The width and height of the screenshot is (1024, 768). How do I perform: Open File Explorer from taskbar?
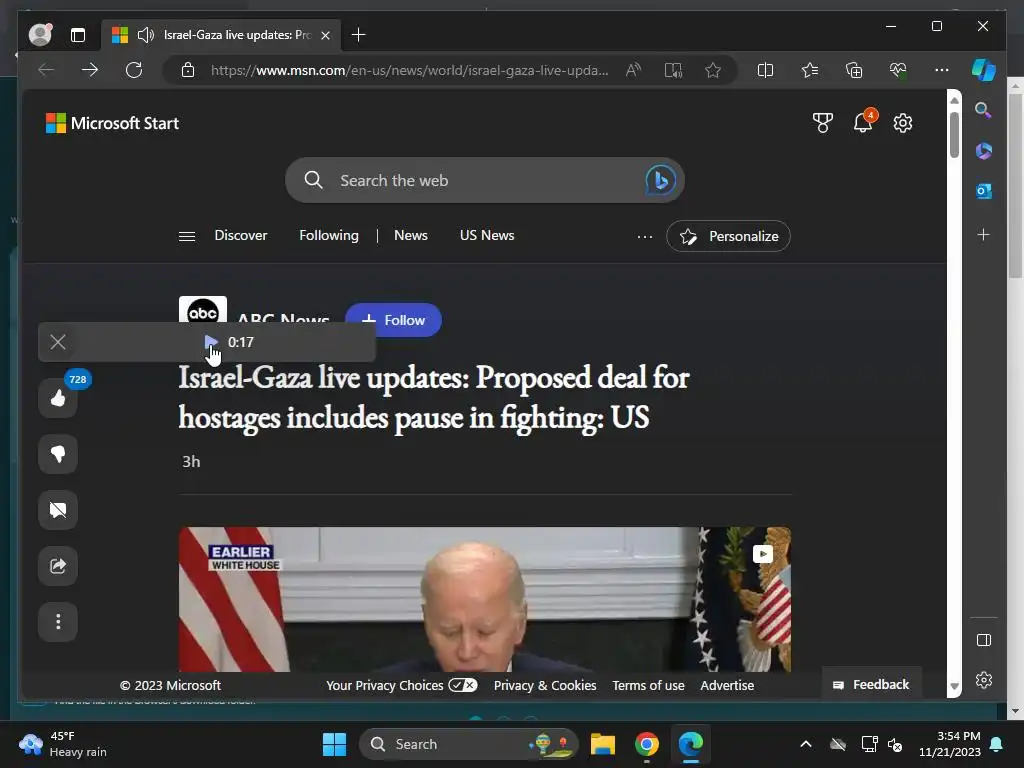tap(603, 744)
